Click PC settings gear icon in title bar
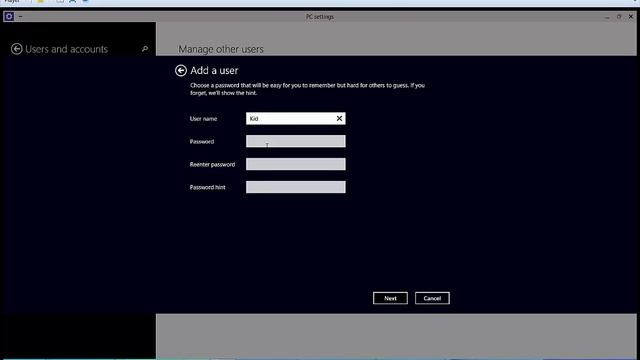The image size is (640, 360). pos(9,16)
